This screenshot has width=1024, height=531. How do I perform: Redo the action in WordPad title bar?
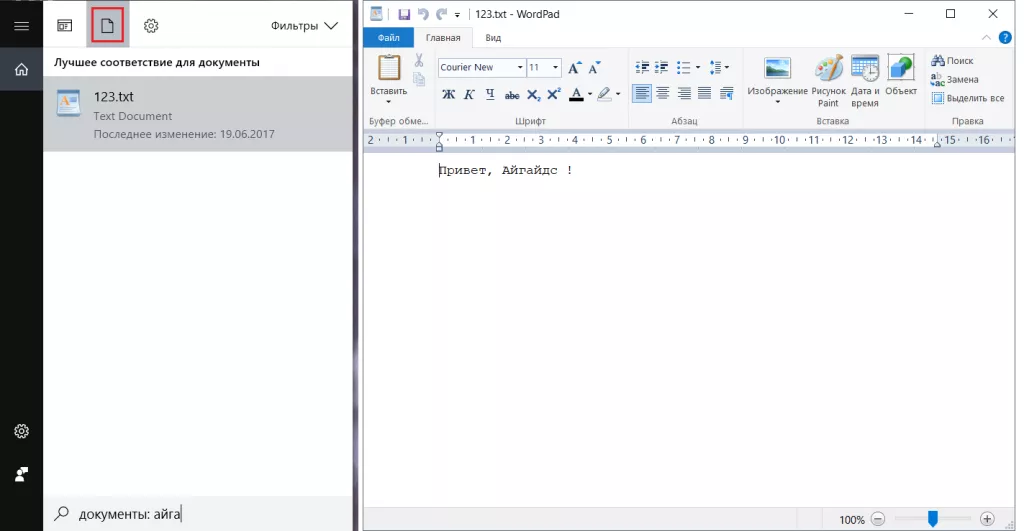coord(441,14)
